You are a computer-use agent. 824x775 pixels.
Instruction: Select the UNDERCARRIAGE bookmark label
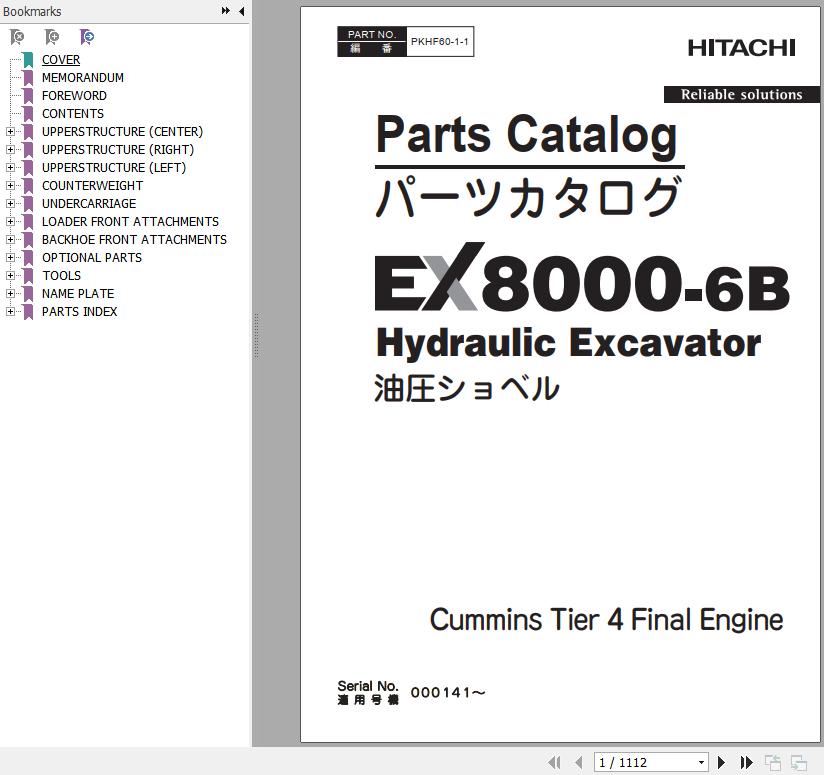tap(89, 203)
